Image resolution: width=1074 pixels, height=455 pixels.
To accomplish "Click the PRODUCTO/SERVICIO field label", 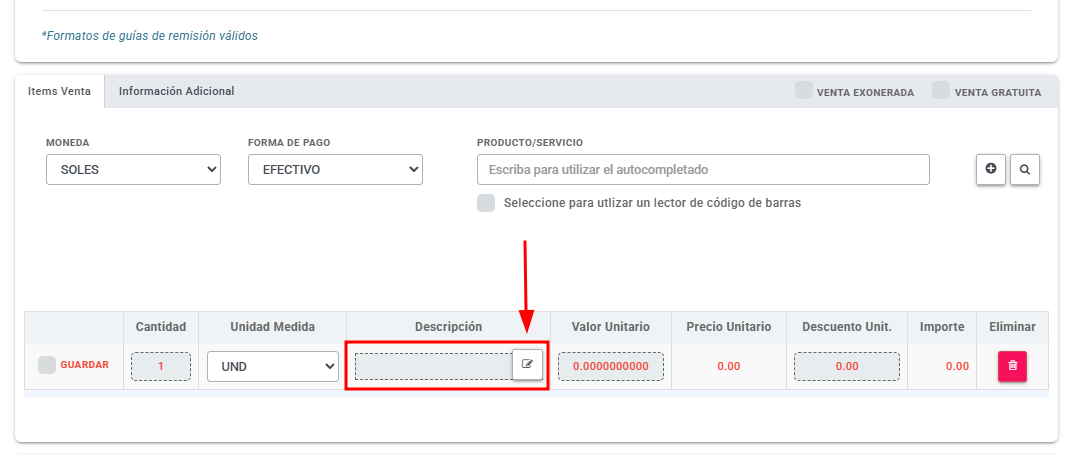I will point(530,143).
